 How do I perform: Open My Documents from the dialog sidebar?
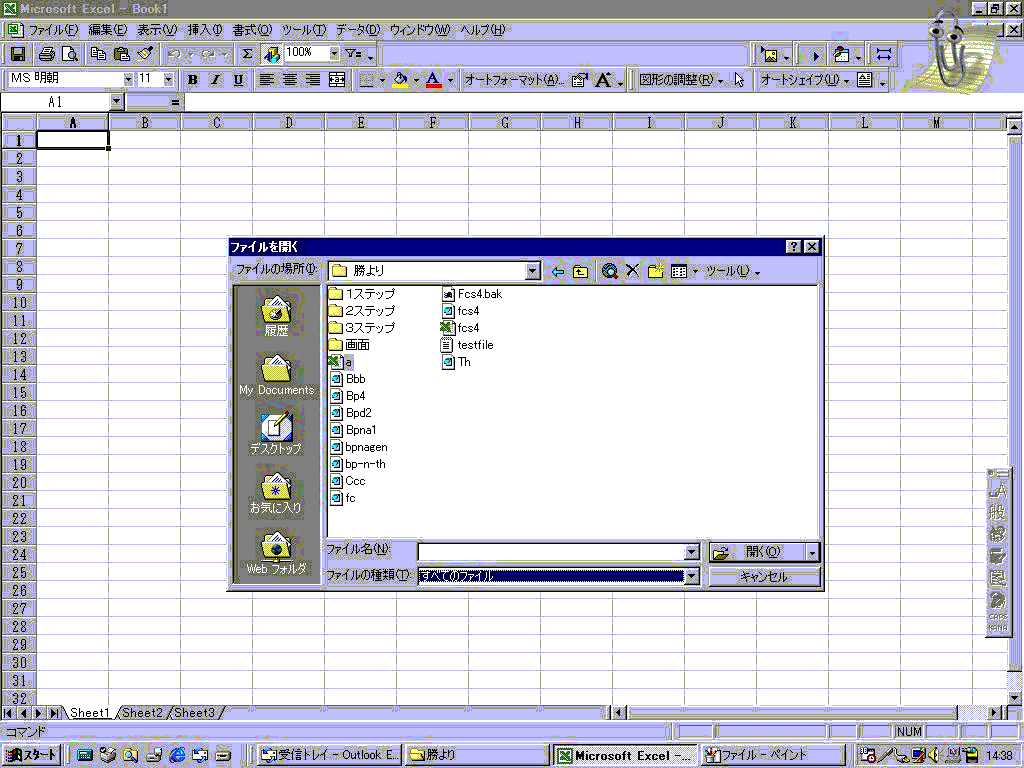click(x=276, y=375)
